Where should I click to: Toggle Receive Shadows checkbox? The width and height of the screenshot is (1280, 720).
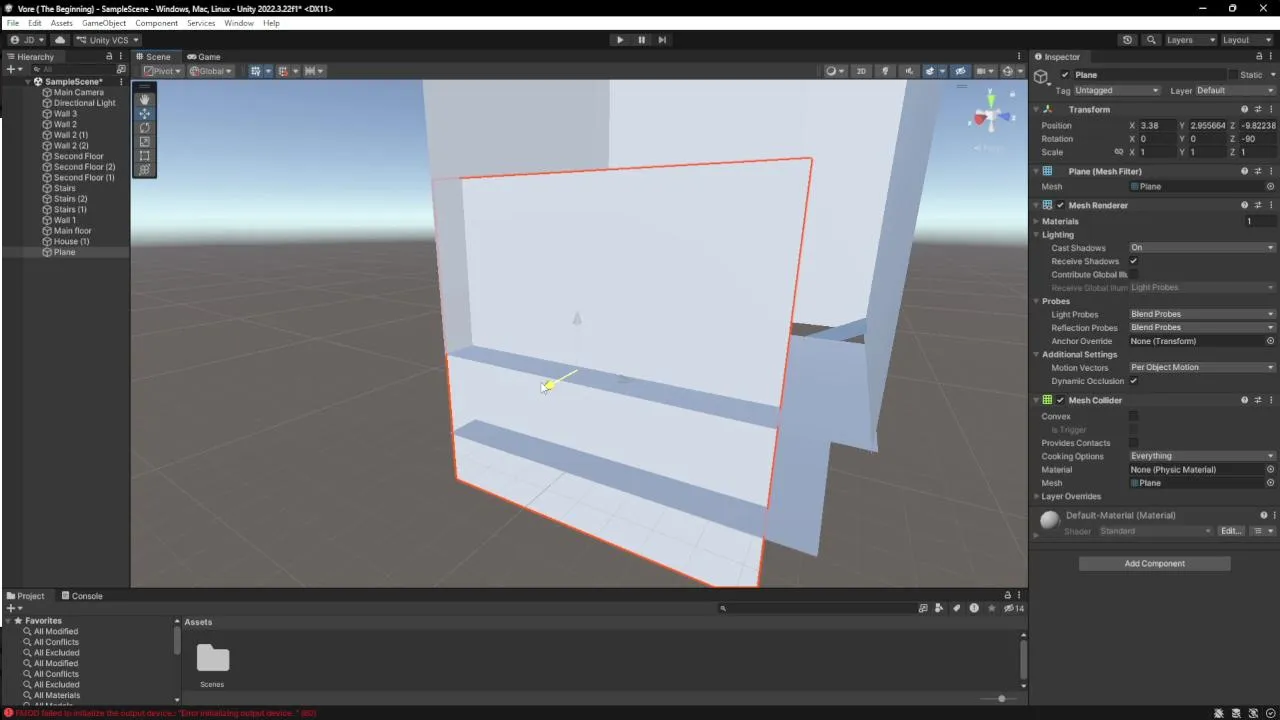click(x=1133, y=261)
